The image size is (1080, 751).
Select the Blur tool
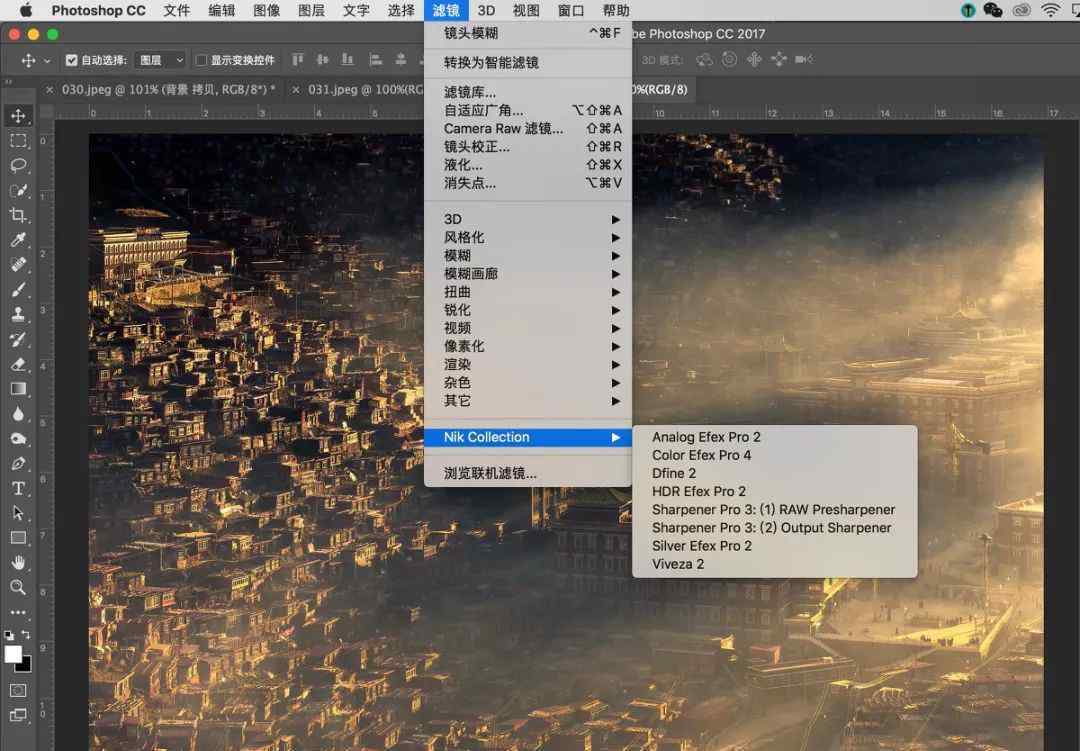tap(19, 413)
